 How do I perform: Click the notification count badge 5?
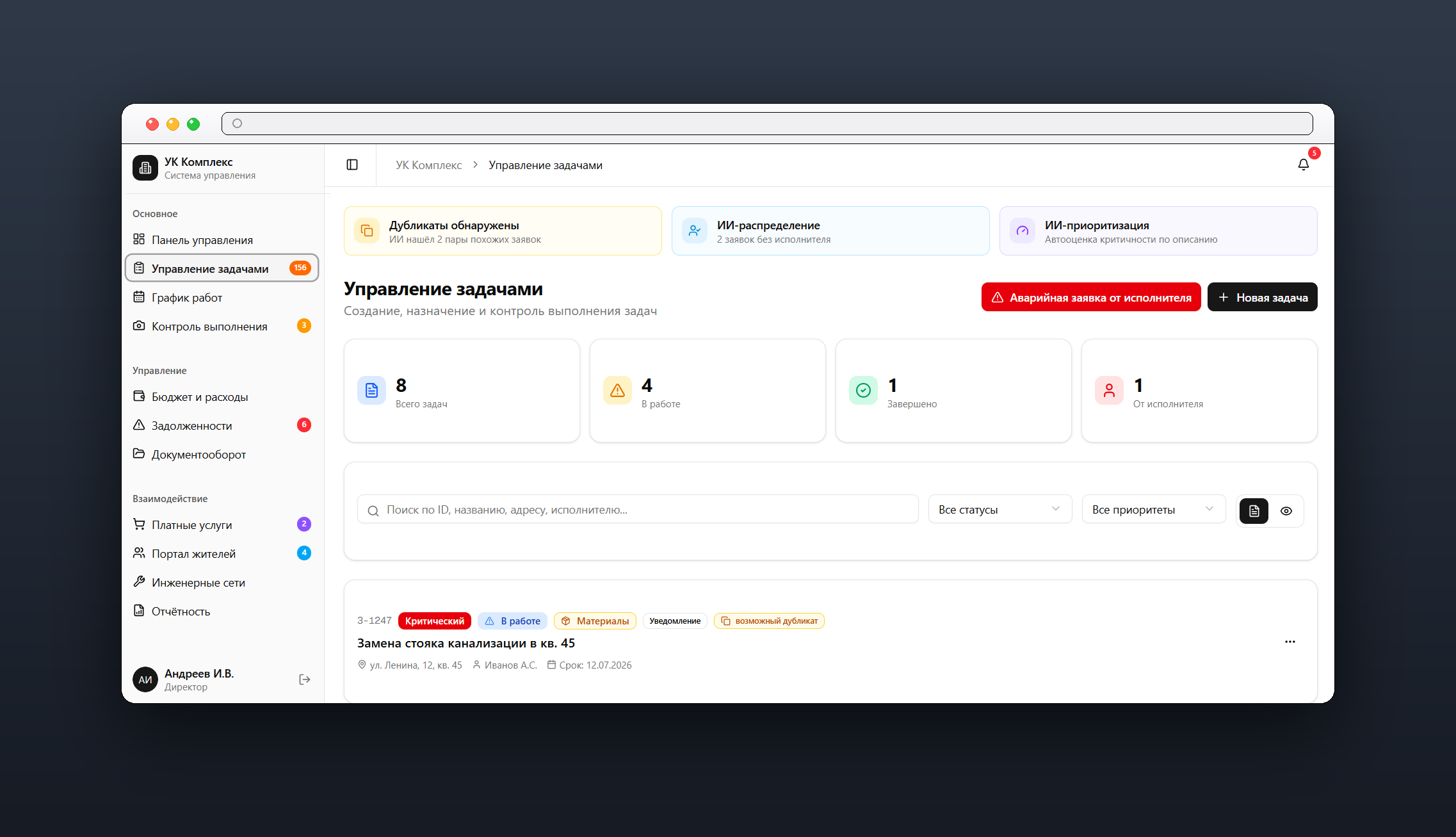click(x=1314, y=153)
